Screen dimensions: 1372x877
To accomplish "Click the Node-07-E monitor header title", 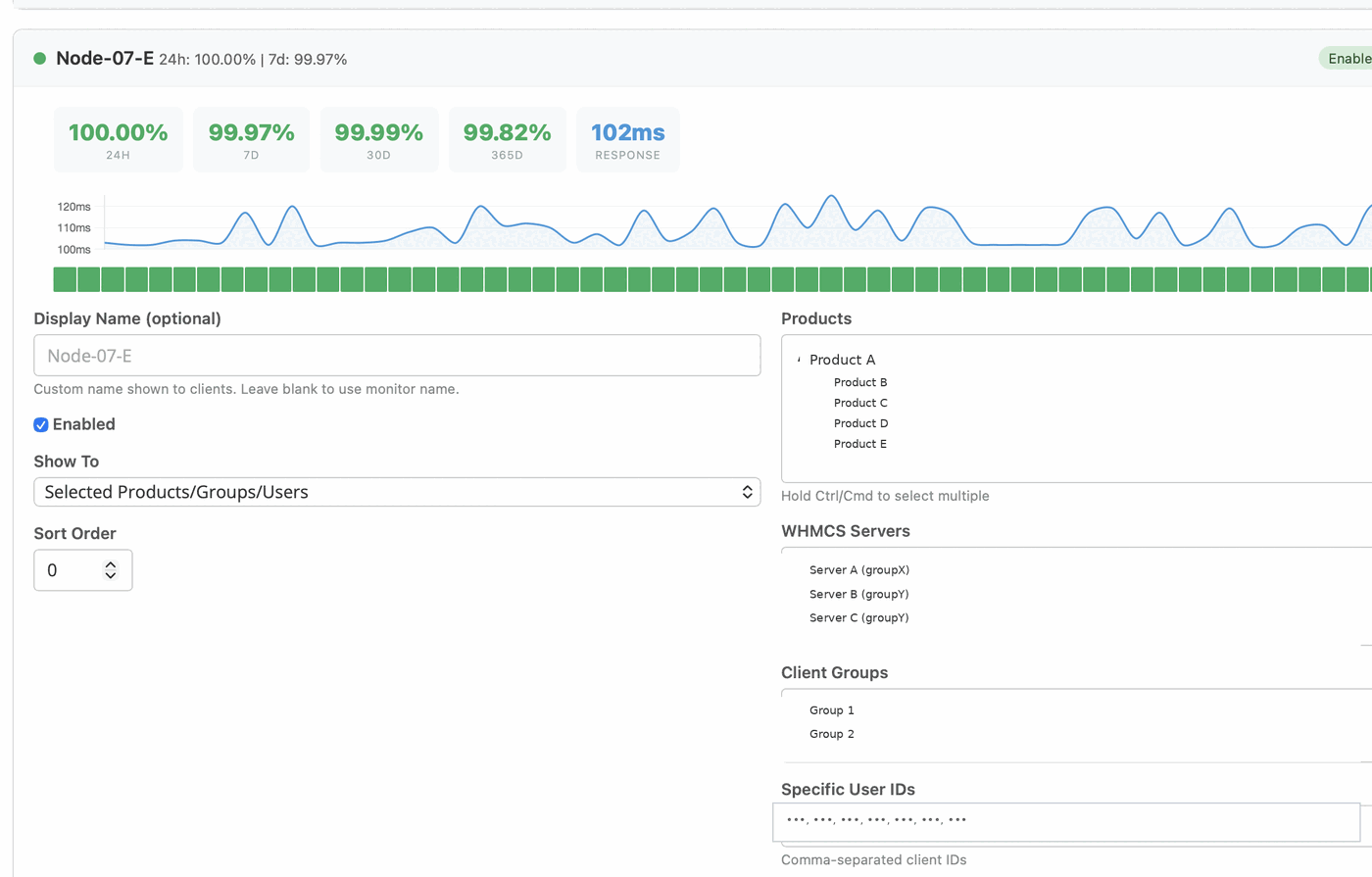I will point(105,58).
